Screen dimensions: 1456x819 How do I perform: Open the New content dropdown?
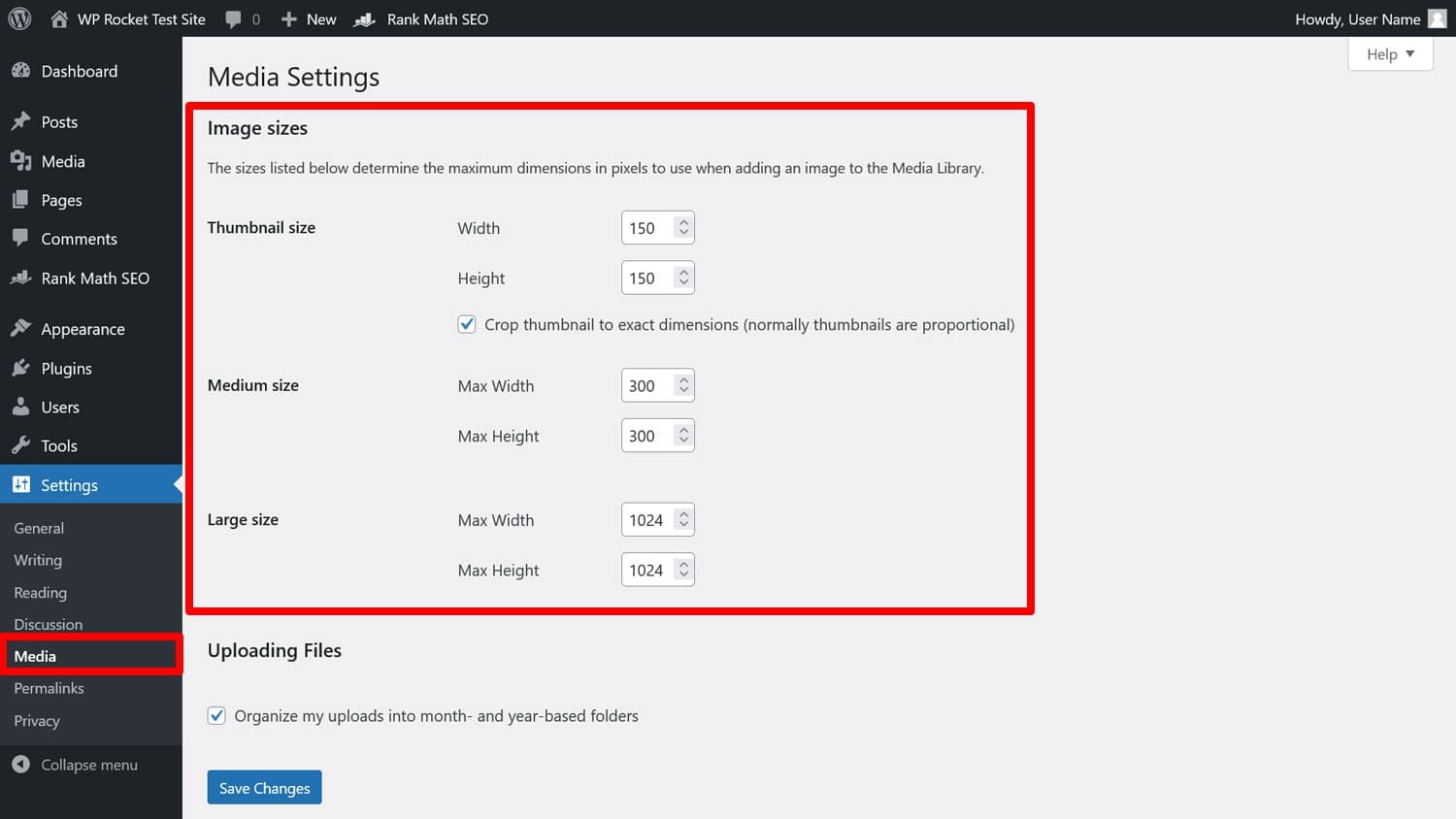308,18
